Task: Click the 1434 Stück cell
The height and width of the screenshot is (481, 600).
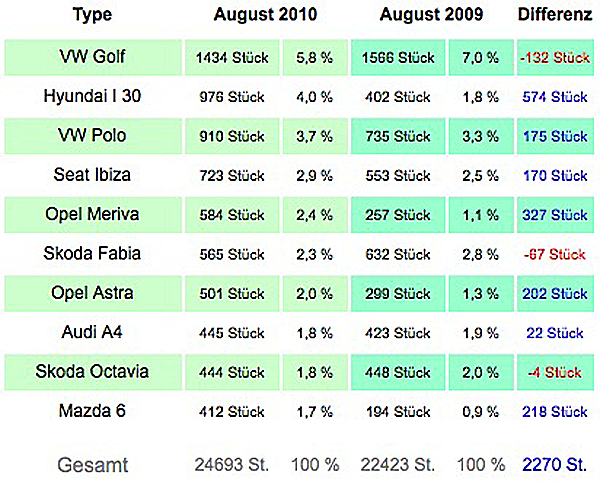Action: [x=232, y=57]
